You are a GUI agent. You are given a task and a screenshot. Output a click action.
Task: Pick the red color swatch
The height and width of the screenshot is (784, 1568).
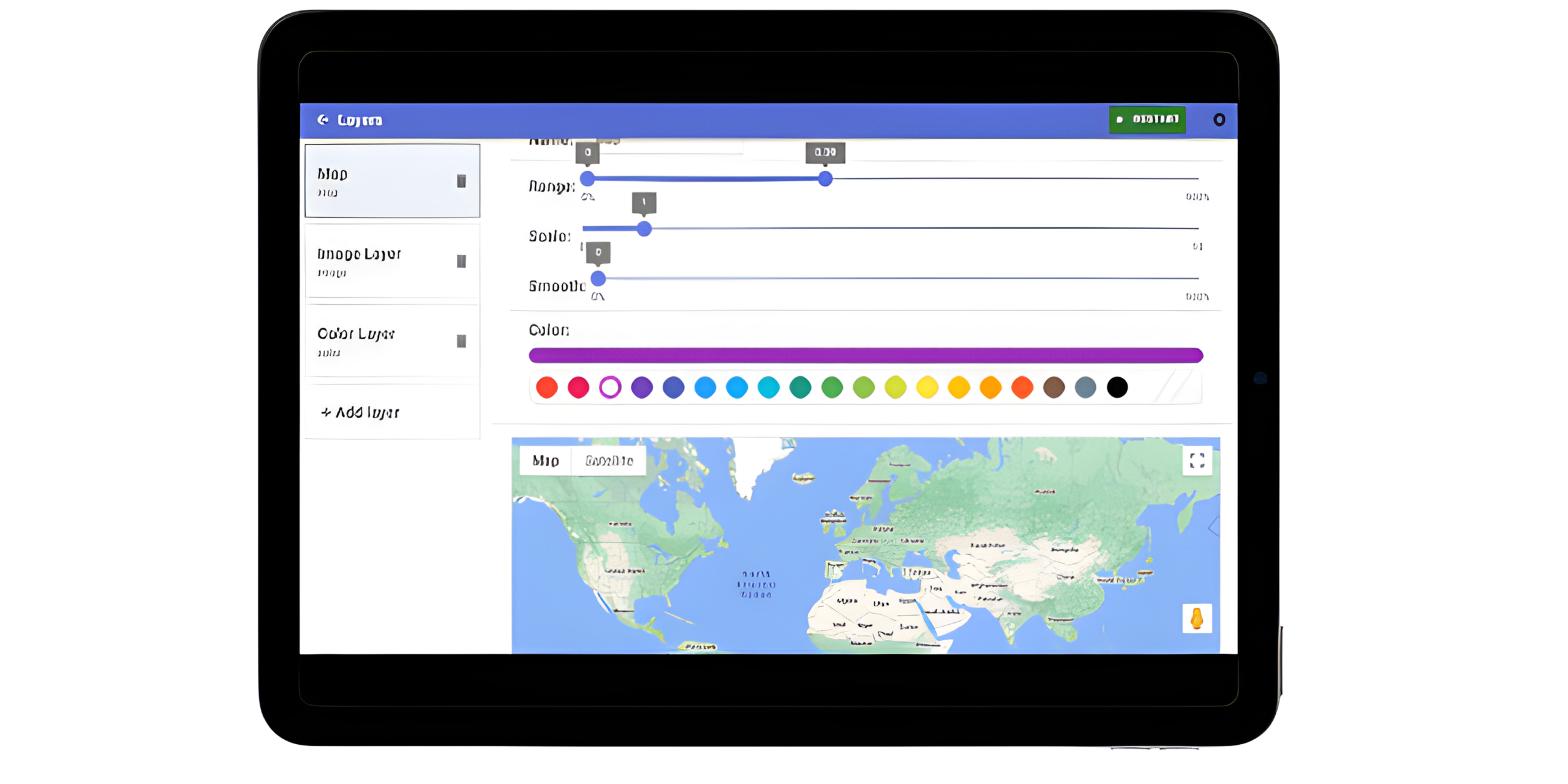546,387
